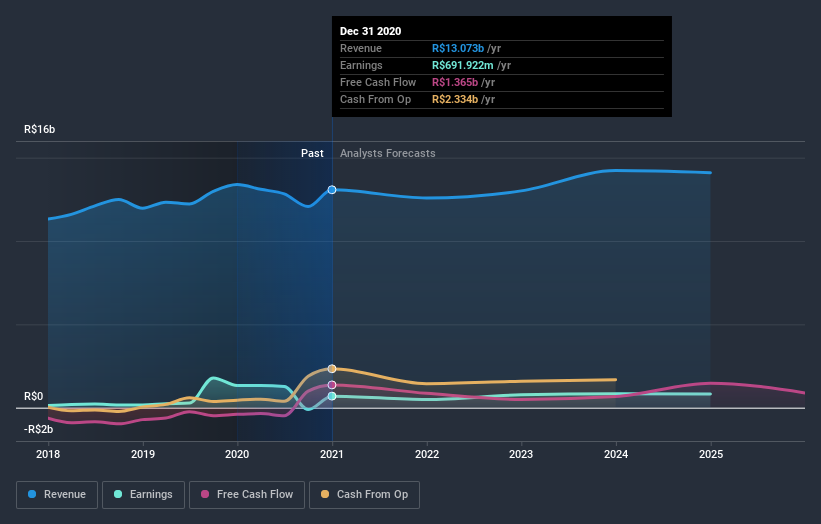Toggle the Cash From Op legend button
This screenshot has width=821, height=524.
(364, 495)
